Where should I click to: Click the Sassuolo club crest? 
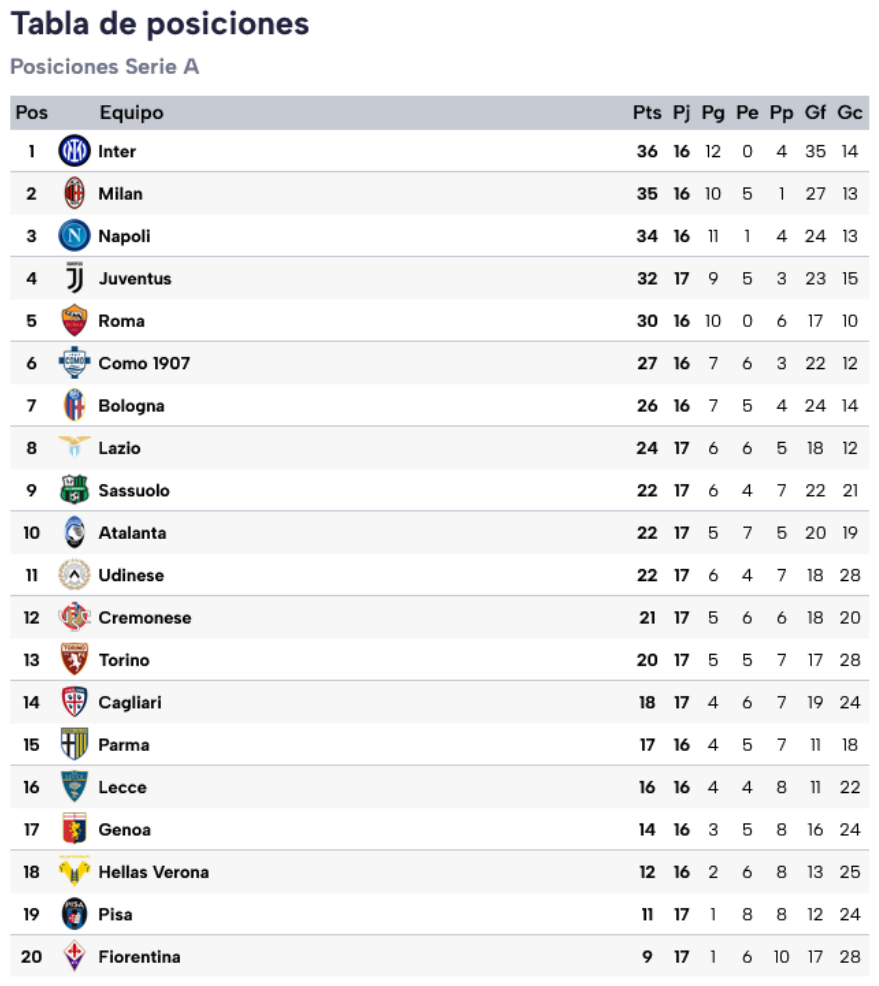point(74,490)
